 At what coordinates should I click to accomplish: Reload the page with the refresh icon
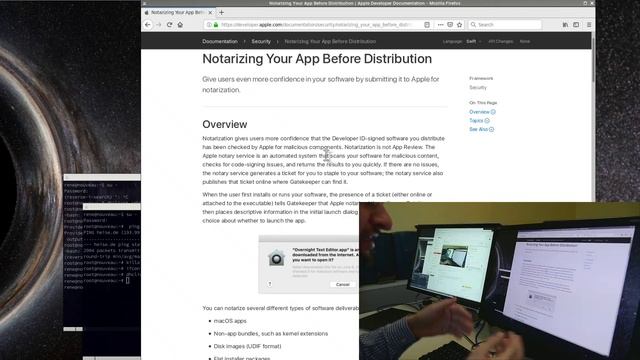pyautogui.click(x=169, y=25)
